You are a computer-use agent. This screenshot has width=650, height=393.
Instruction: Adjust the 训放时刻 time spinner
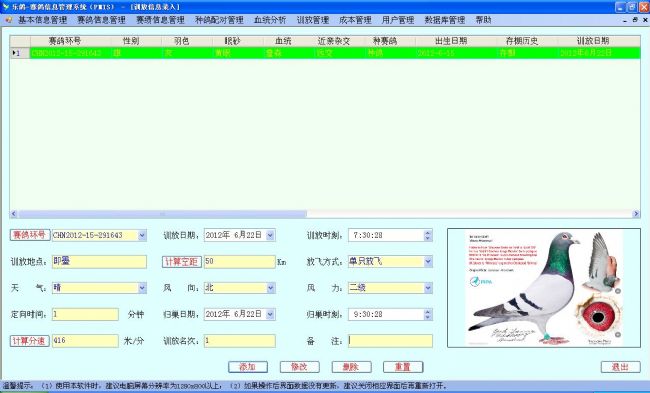pos(428,235)
